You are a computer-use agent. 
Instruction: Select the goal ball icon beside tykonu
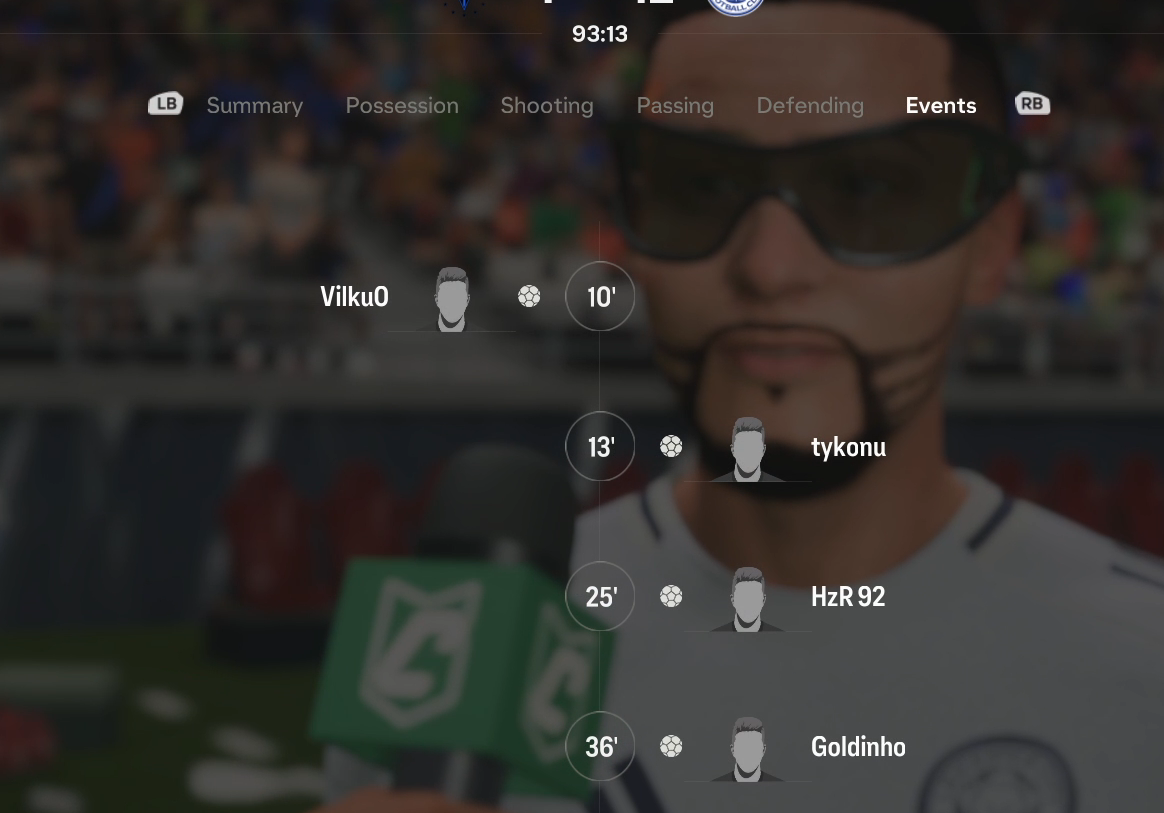point(671,446)
